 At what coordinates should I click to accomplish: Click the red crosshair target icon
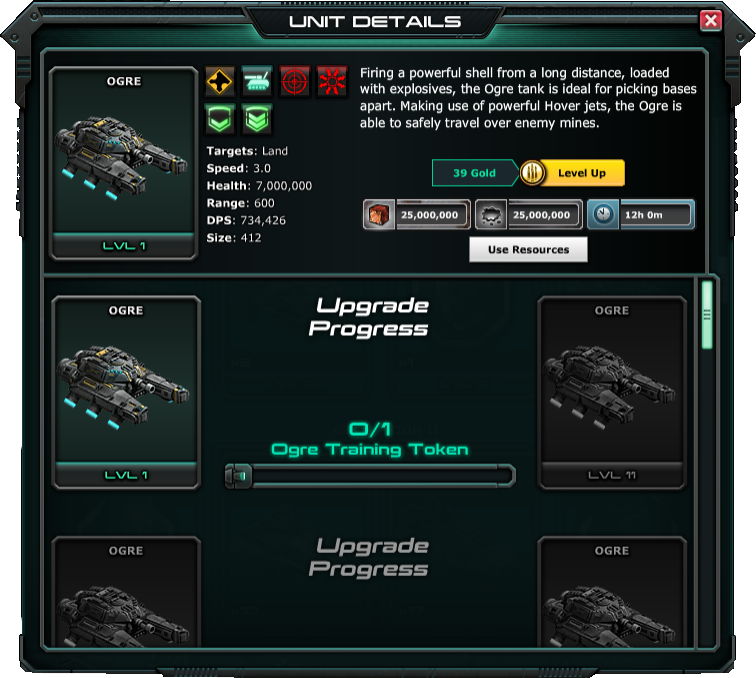pyautogui.click(x=294, y=81)
